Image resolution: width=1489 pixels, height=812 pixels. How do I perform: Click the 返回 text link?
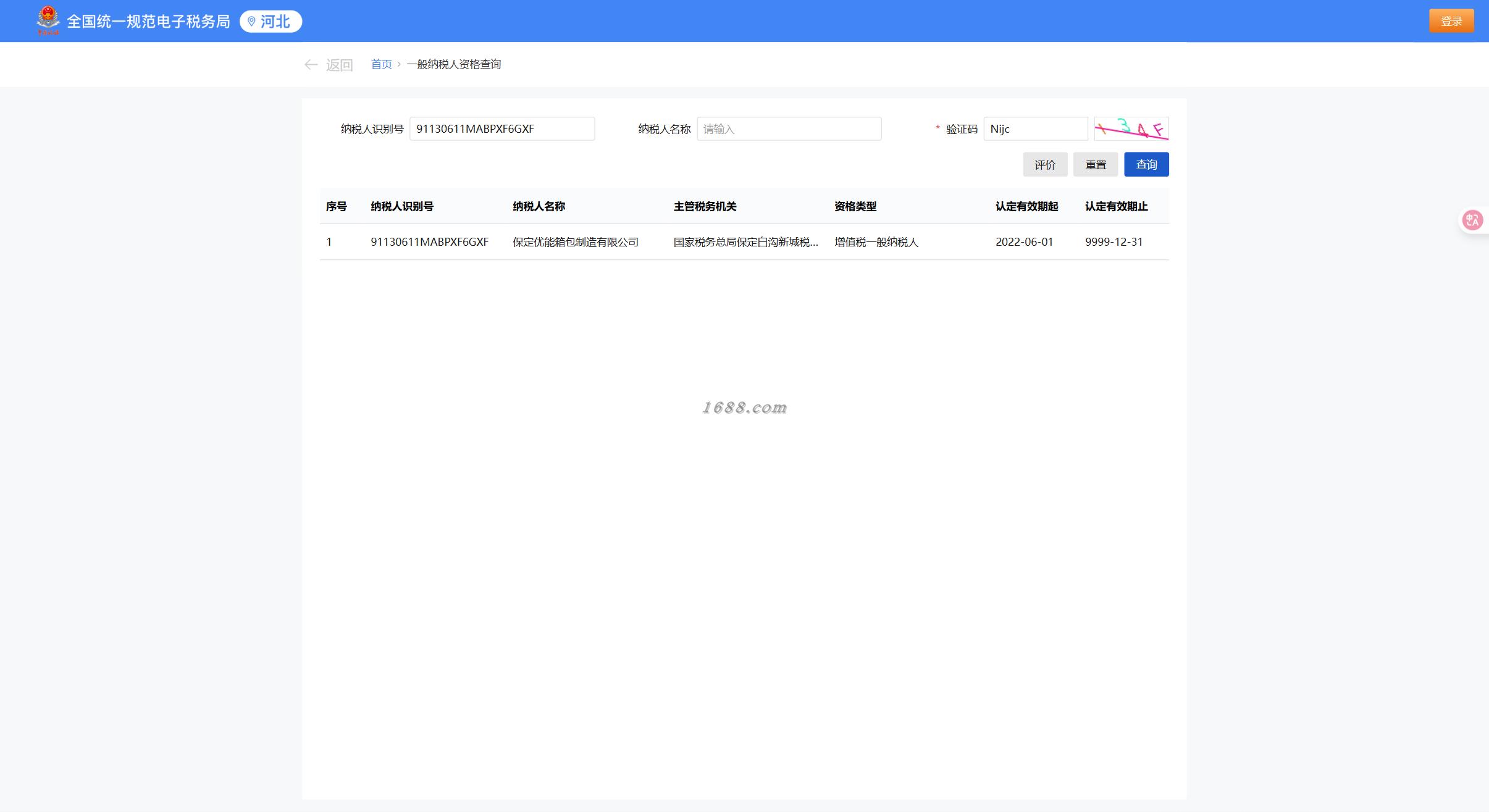point(339,65)
